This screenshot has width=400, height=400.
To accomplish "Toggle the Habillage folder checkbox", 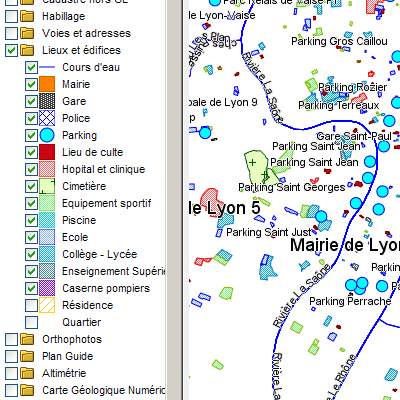I will coord(12,16).
